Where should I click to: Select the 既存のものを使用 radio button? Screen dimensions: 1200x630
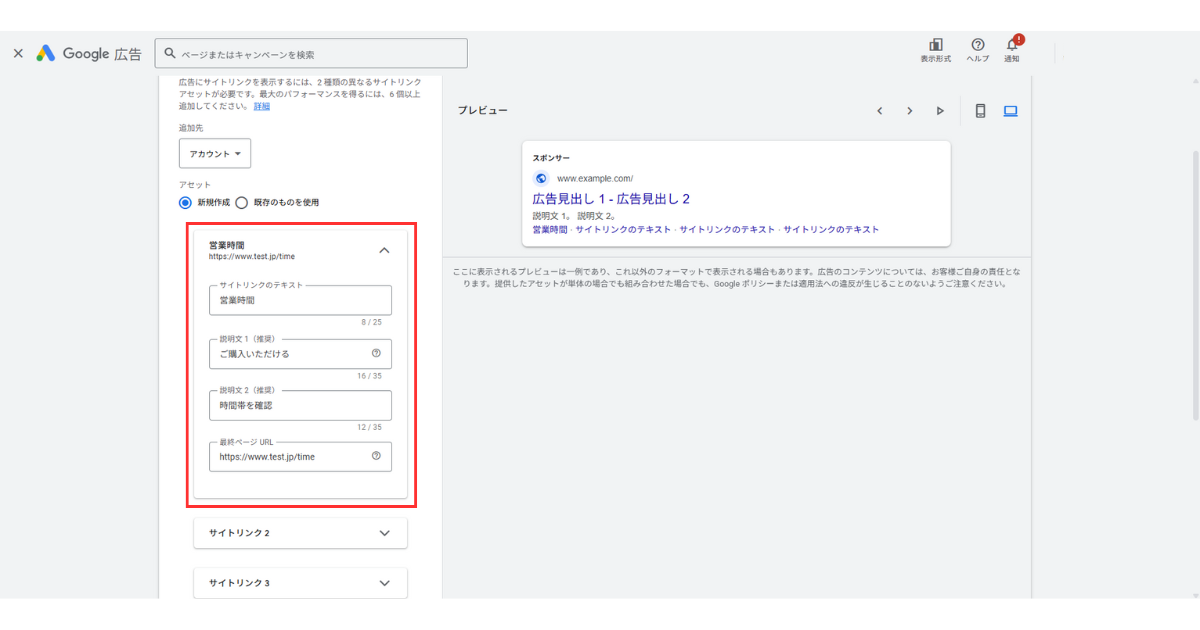point(241,202)
